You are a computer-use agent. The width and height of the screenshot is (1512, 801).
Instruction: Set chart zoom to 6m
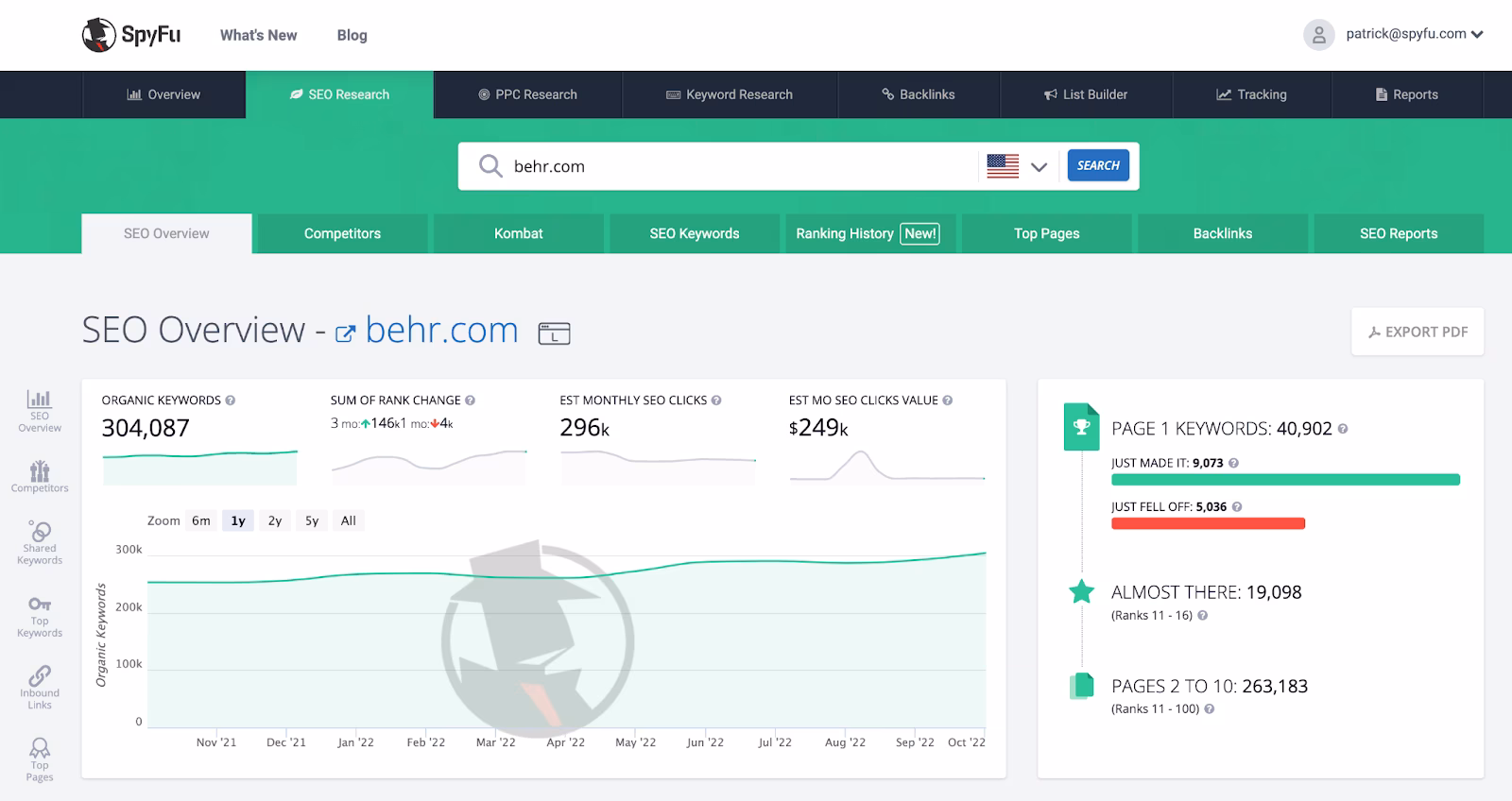[201, 520]
